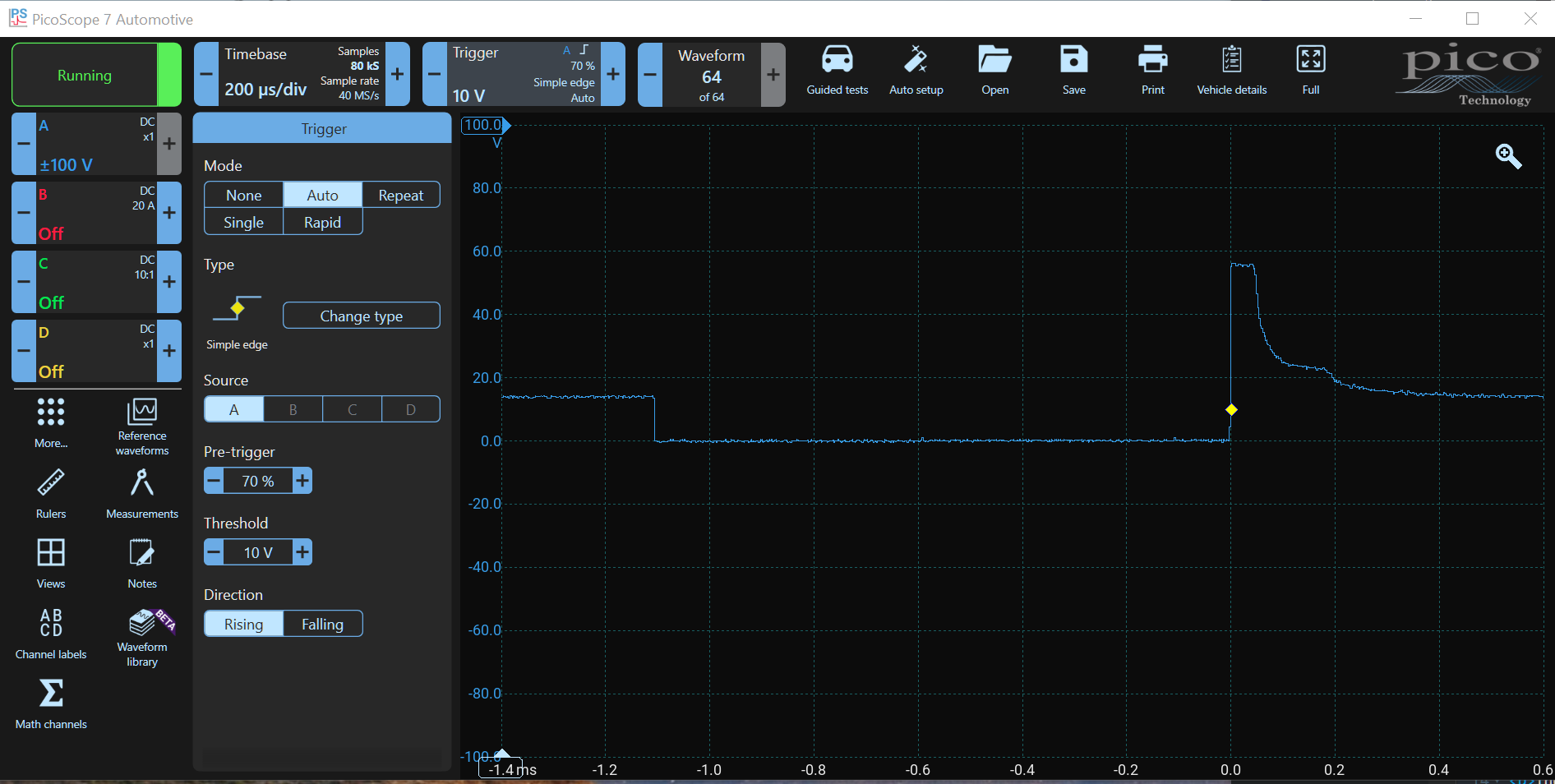The height and width of the screenshot is (784, 1555).
Task: Print the current waveform
Action: [1152, 71]
